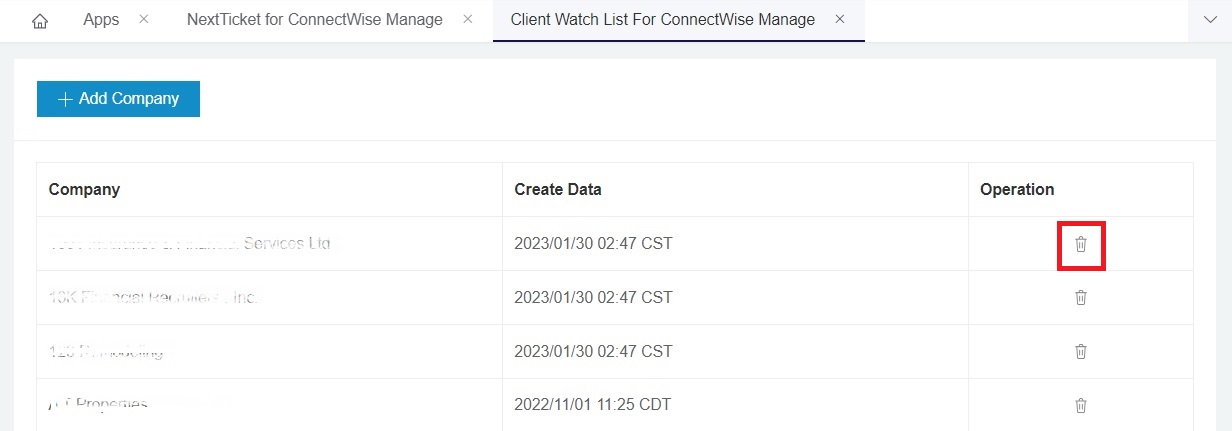The height and width of the screenshot is (431, 1232).
Task: Close the Client Watch List tab
Action: coord(840,20)
